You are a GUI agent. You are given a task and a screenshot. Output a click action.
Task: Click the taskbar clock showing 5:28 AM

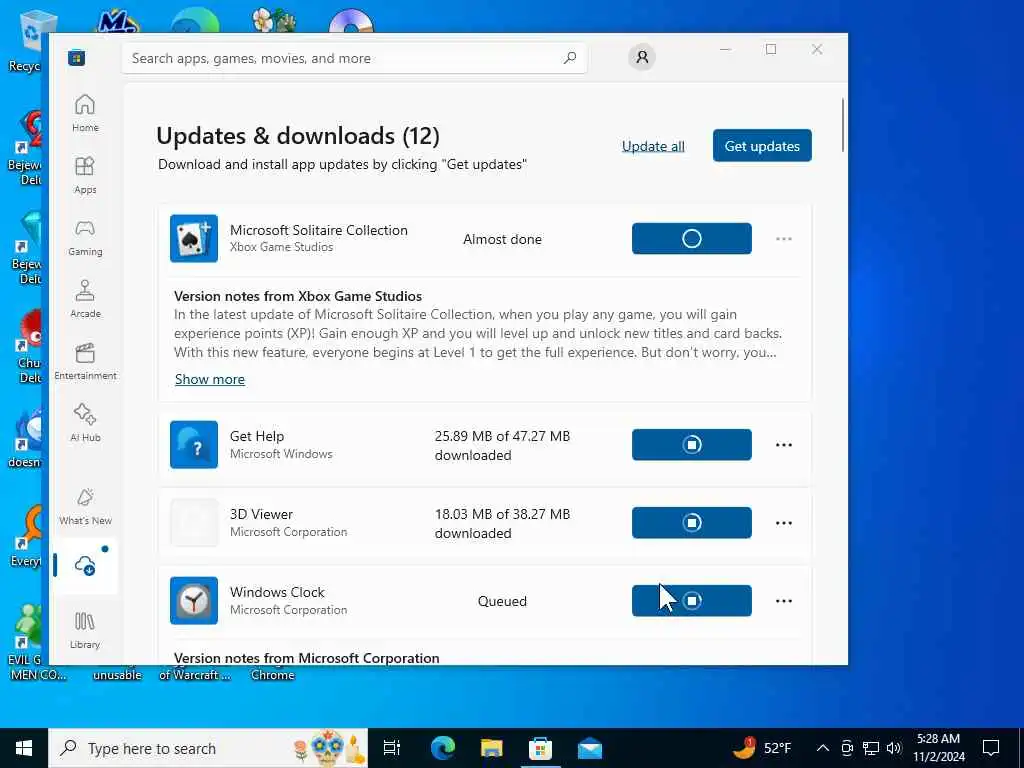pyautogui.click(x=938, y=748)
